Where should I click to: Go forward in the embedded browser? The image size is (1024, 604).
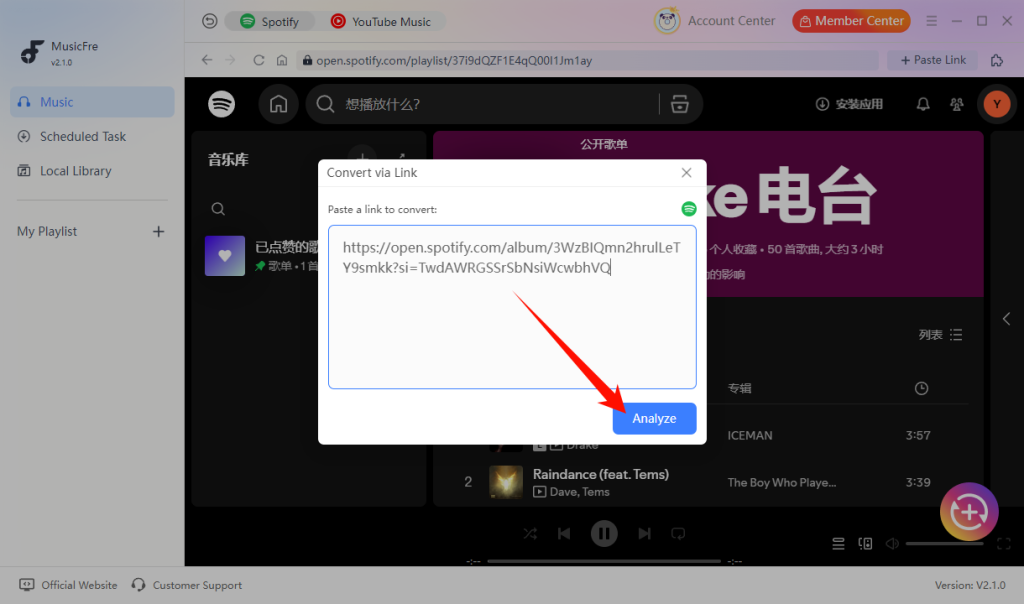(x=231, y=60)
